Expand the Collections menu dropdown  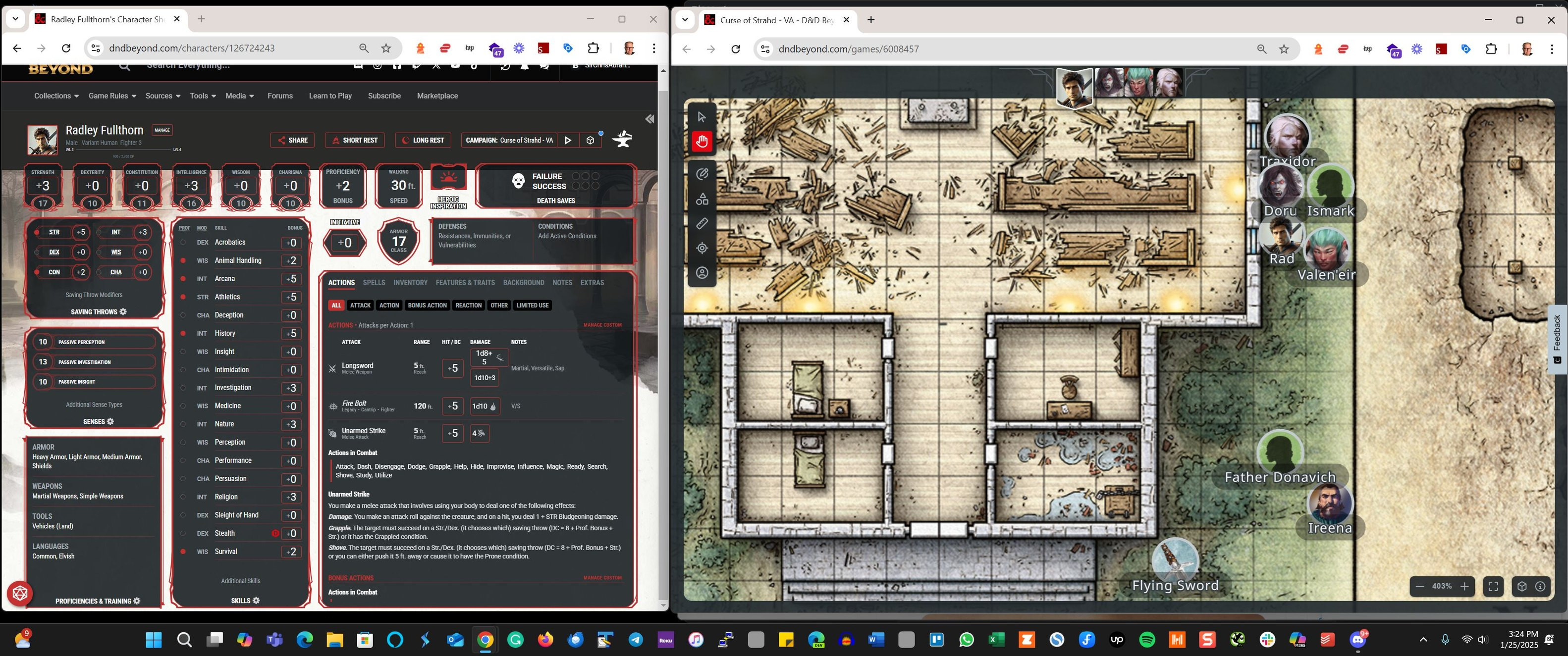pyautogui.click(x=56, y=96)
